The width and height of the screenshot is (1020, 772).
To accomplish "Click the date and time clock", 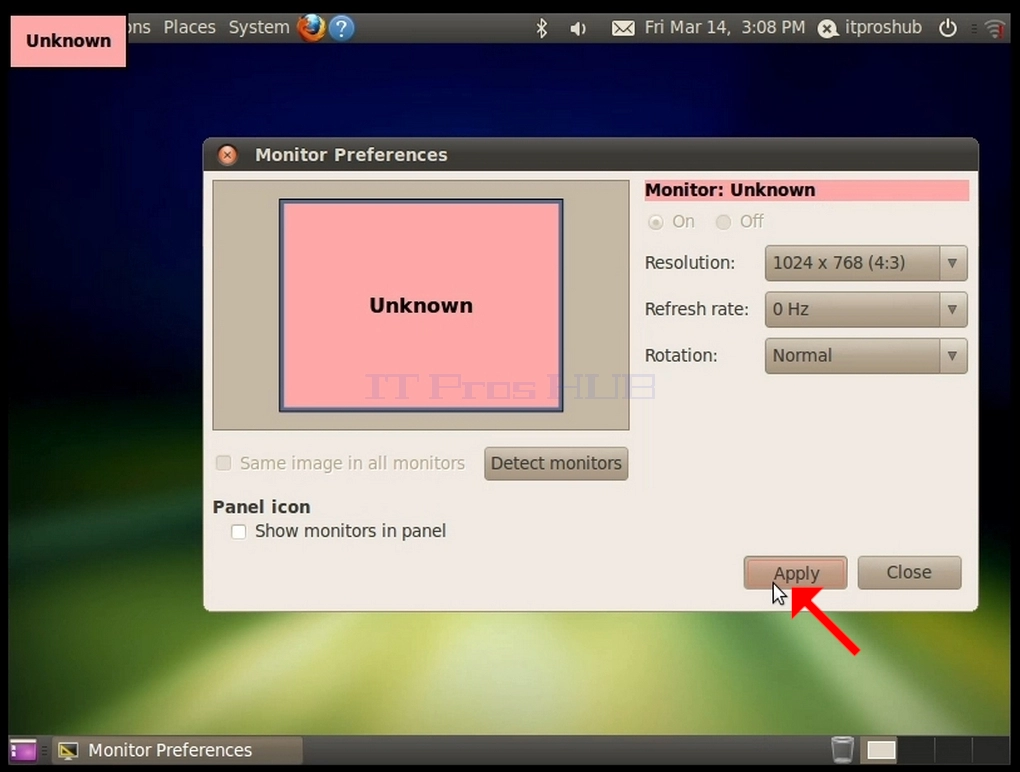I will coord(725,27).
